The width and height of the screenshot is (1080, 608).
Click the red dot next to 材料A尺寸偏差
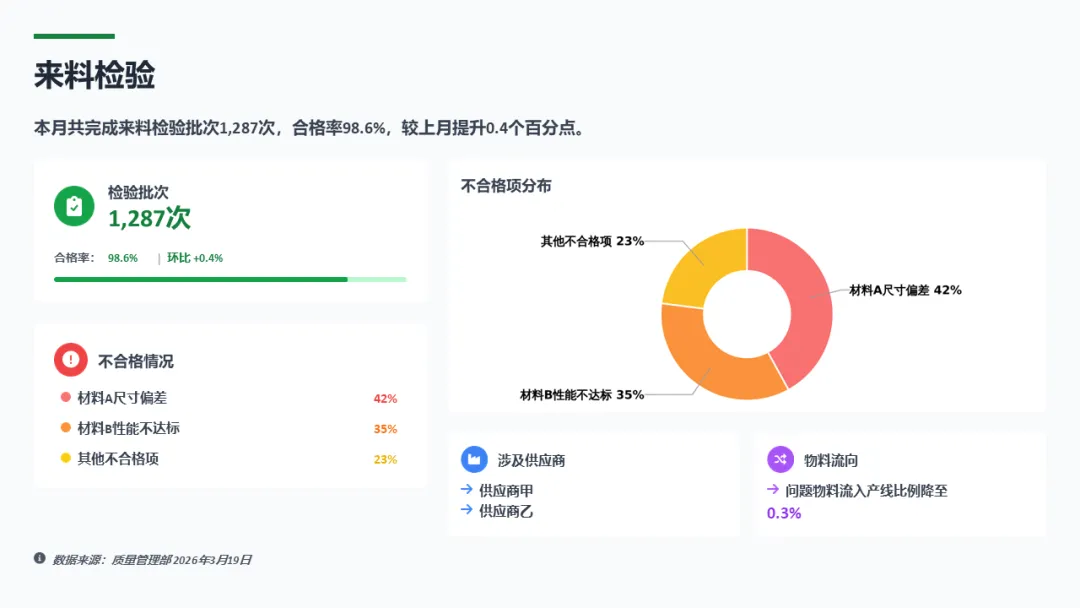[x=65, y=397]
